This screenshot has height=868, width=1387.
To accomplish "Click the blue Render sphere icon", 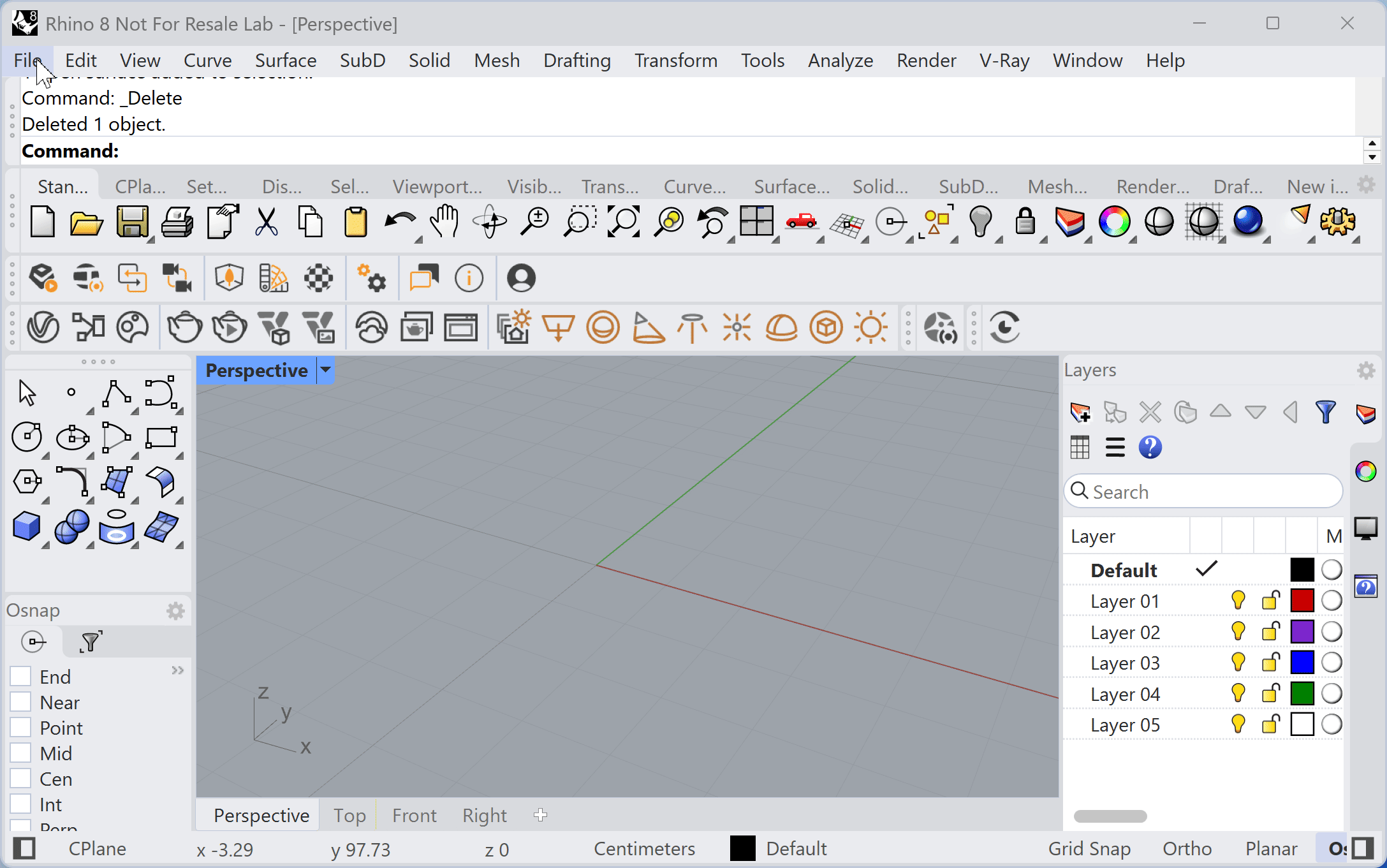I will point(1248,223).
